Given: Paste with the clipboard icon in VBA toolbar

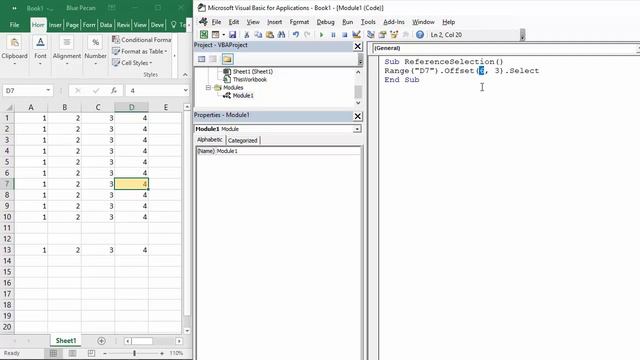Looking at the screenshot, I should click(270, 35).
